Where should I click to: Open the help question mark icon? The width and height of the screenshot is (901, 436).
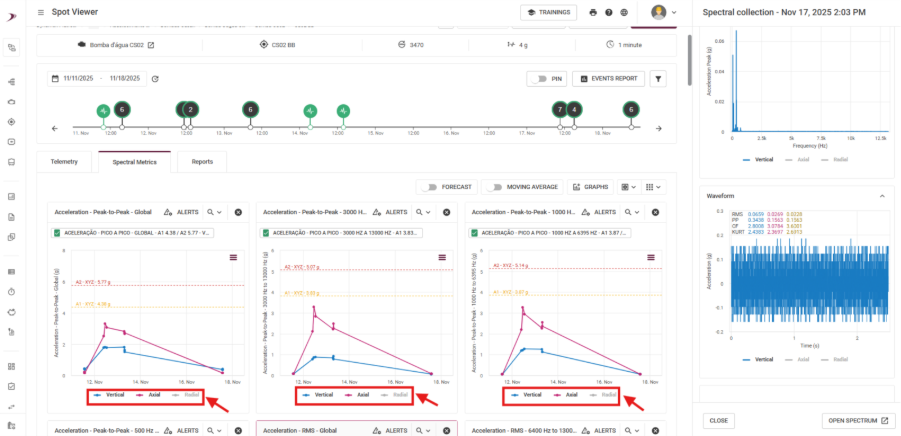pos(608,12)
